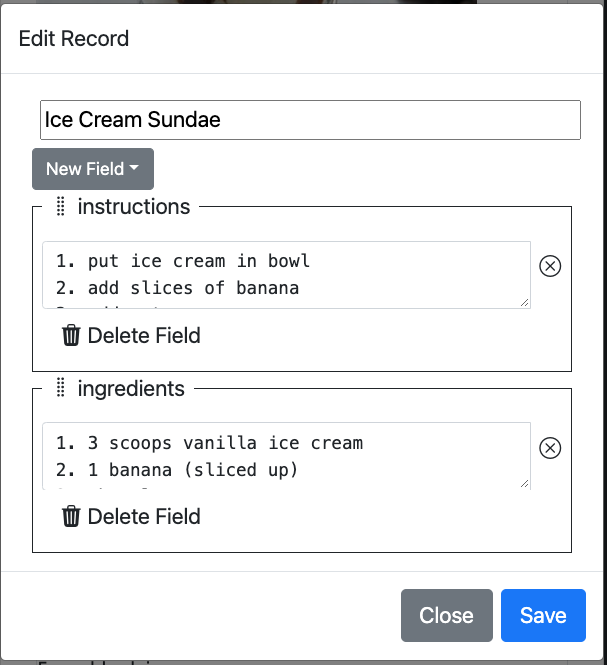Open the New Field dropdown
This screenshot has width=607, height=665.
93,169
